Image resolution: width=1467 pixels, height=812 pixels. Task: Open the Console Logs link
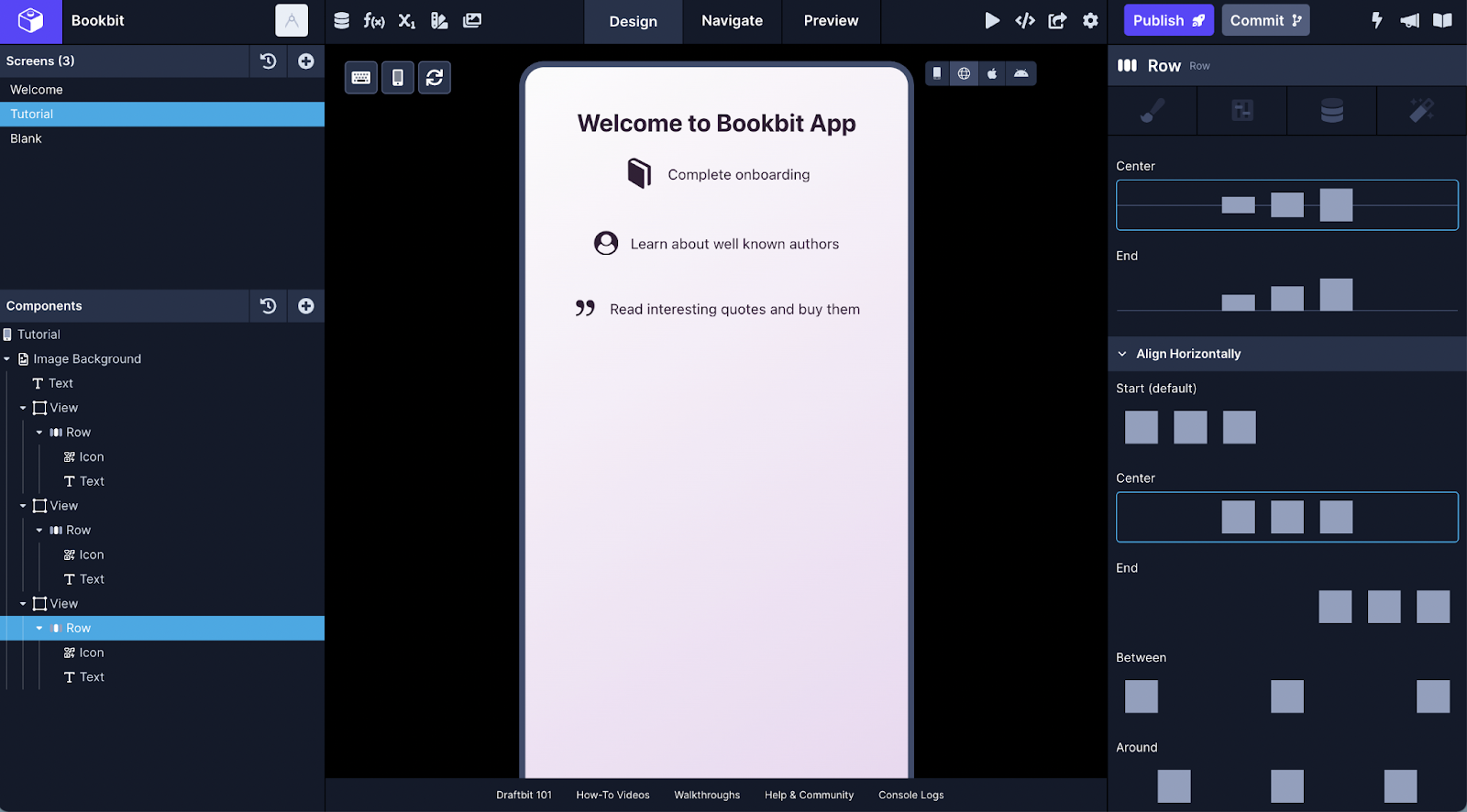click(910, 796)
